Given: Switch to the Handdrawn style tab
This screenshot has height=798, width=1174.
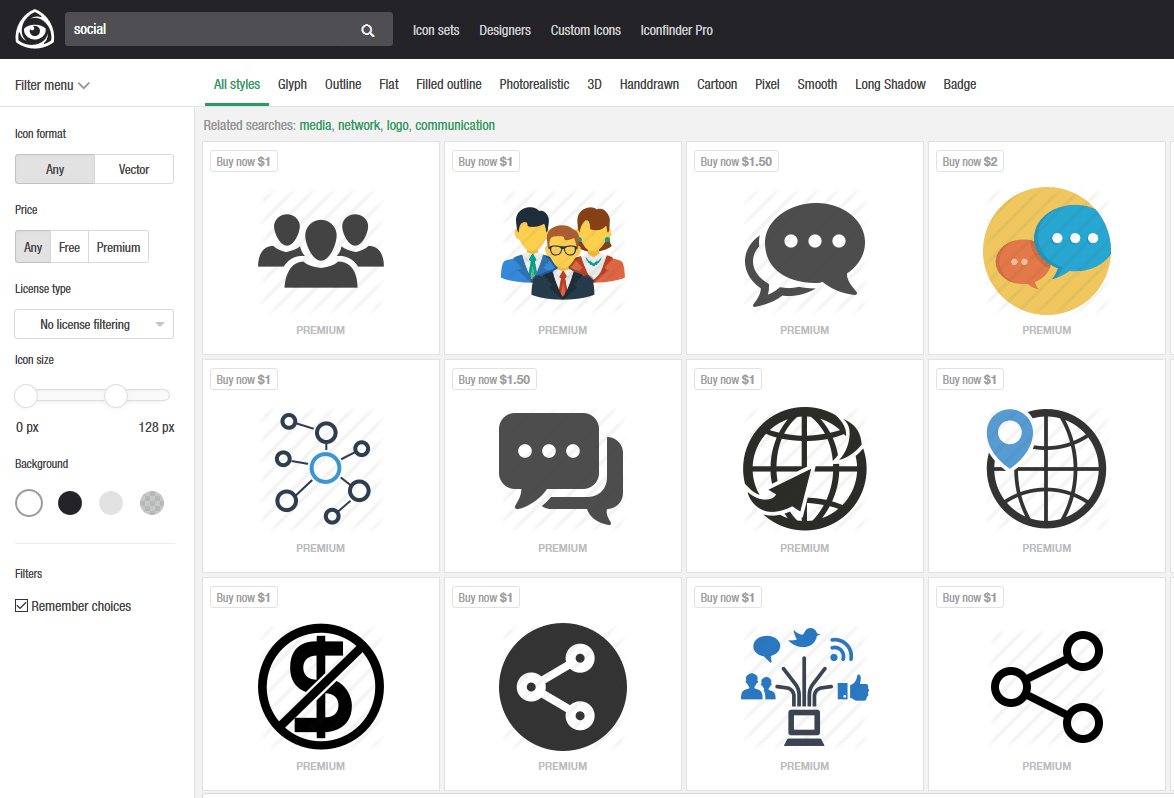Looking at the screenshot, I should point(649,84).
